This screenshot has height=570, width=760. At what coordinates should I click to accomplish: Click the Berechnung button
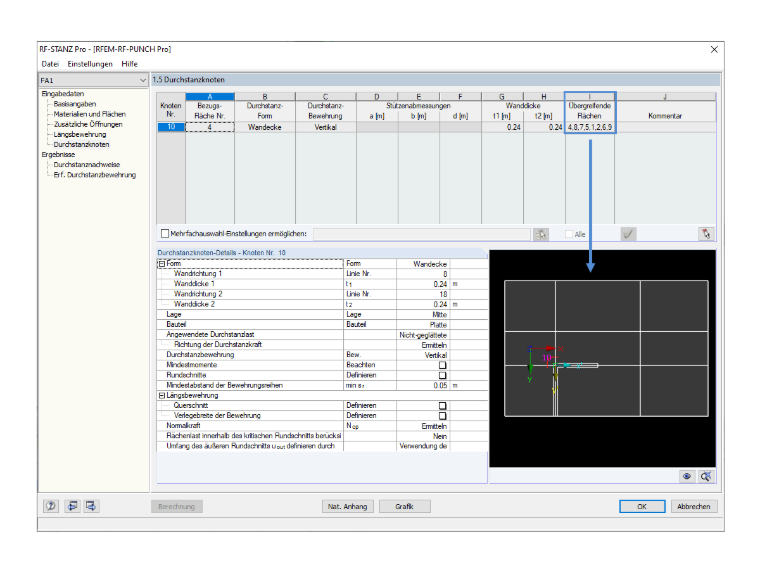[176, 507]
